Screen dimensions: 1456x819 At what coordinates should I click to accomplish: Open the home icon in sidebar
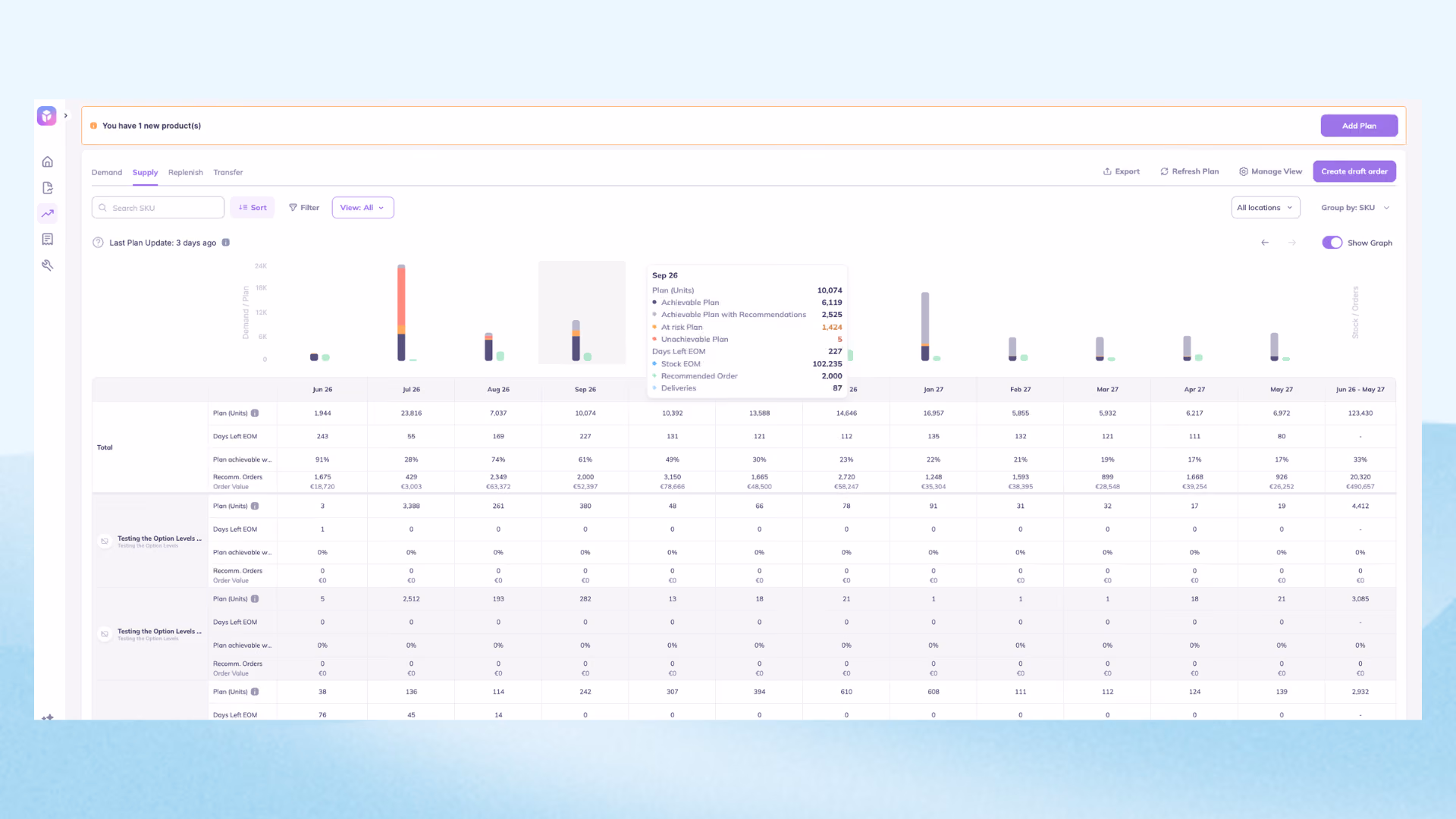click(48, 162)
